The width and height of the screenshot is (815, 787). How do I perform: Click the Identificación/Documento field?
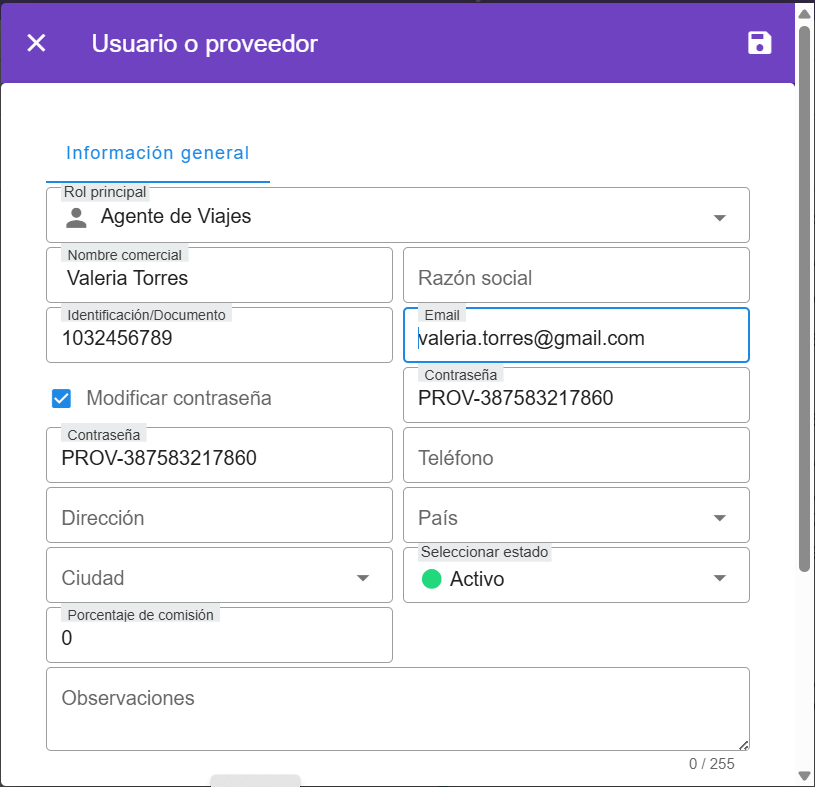[x=219, y=339]
